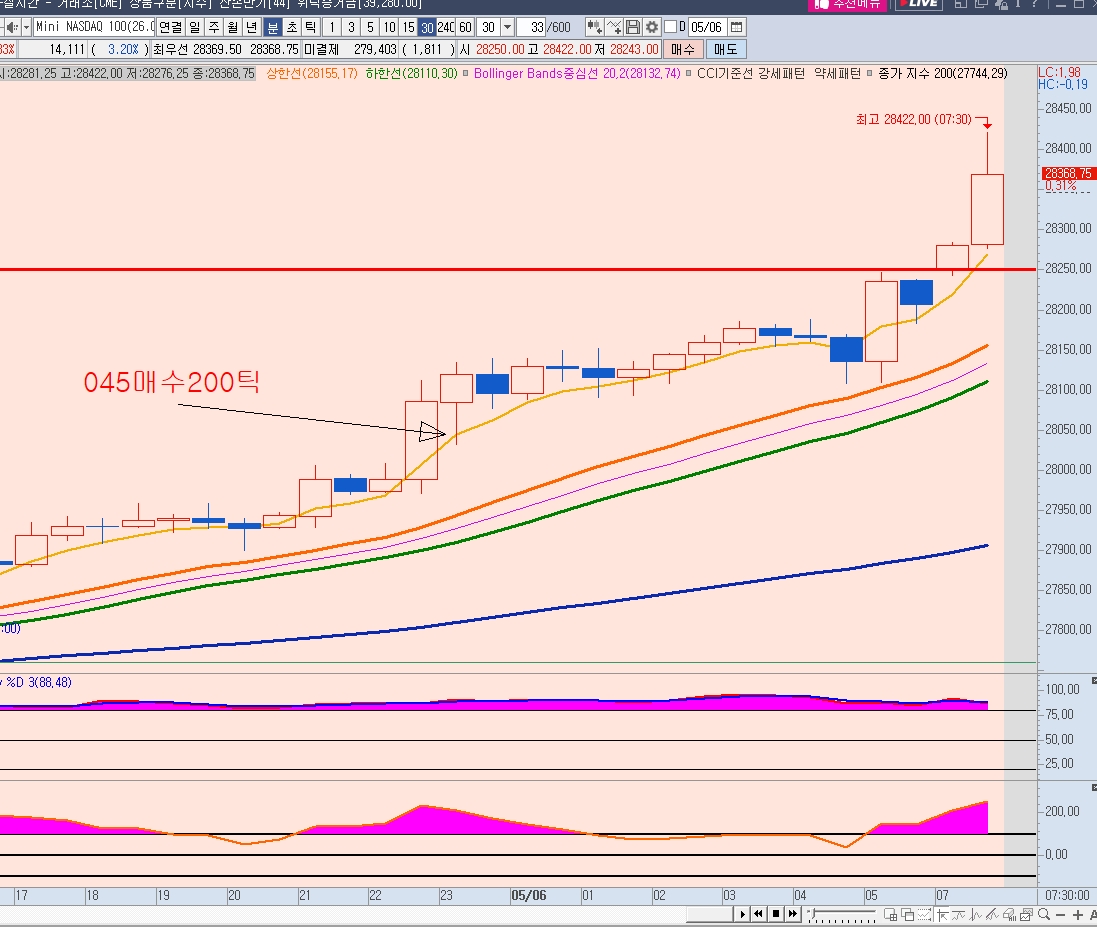Open the chart settings gear icon
Image resolution: width=1097 pixels, height=927 pixels.
tap(652, 27)
